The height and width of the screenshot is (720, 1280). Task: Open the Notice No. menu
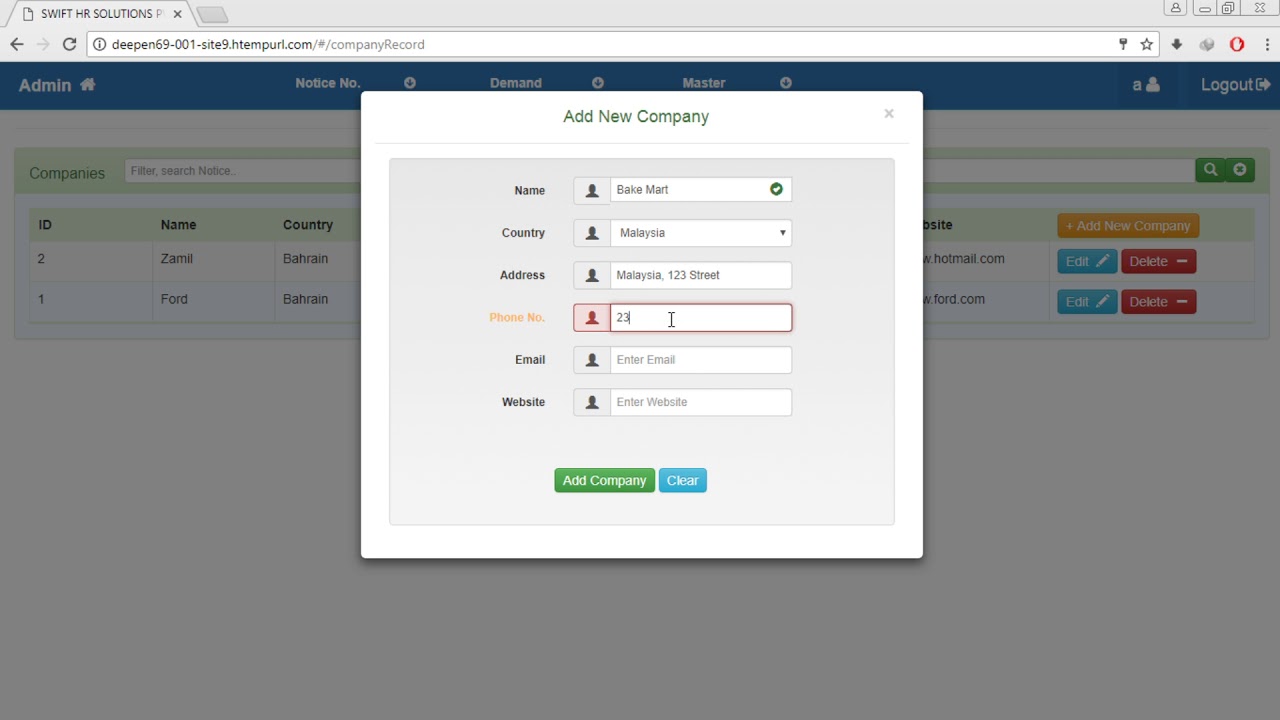click(328, 83)
